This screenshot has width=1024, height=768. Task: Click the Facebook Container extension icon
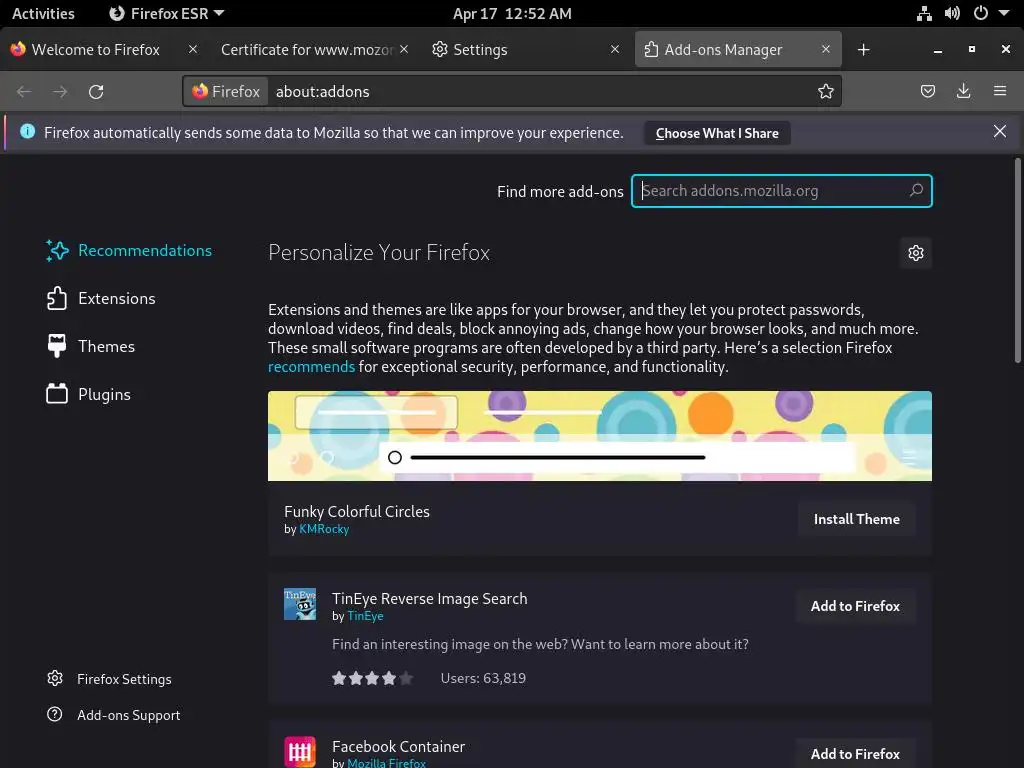pos(300,752)
